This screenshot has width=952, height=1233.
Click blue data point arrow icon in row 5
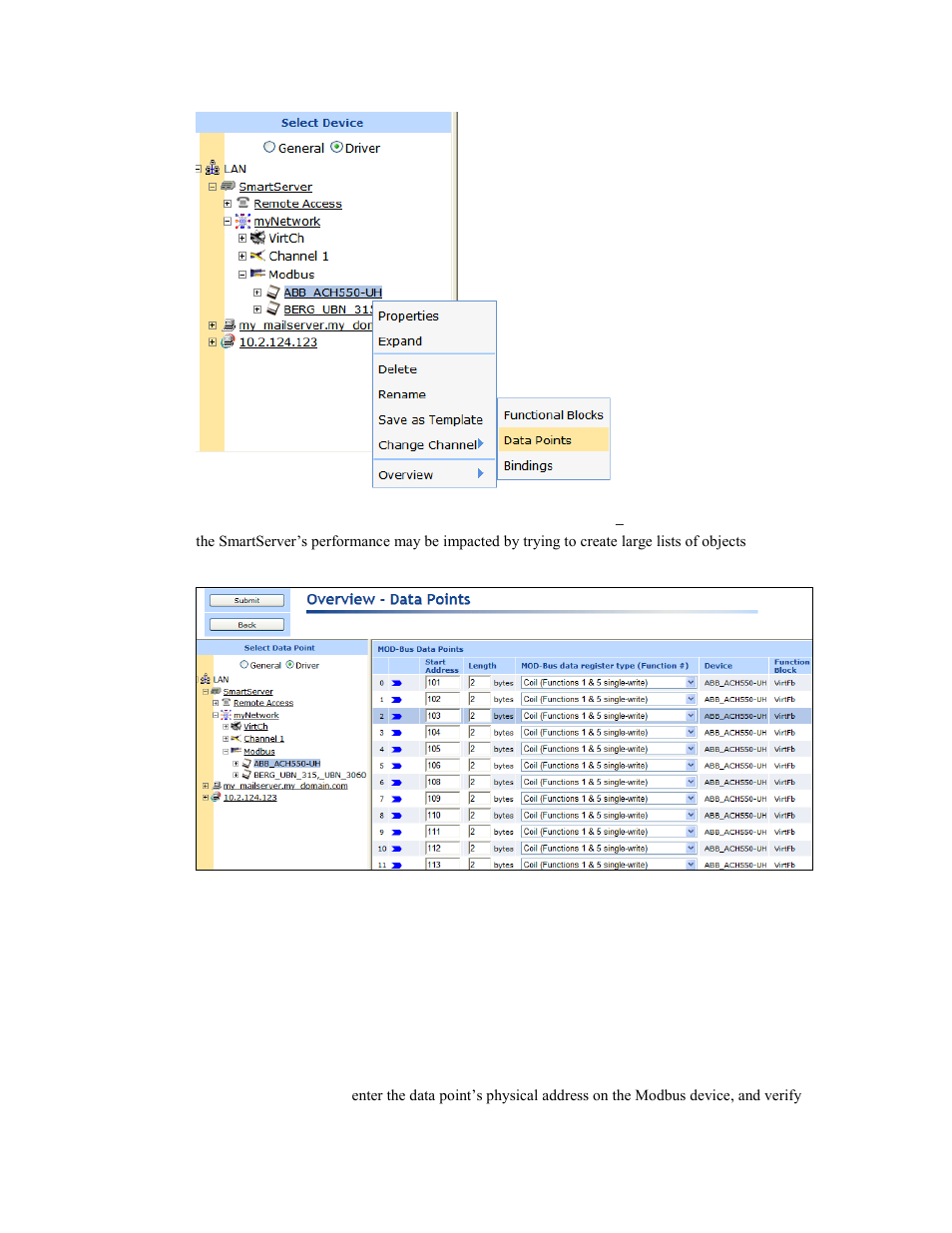(x=396, y=766)
